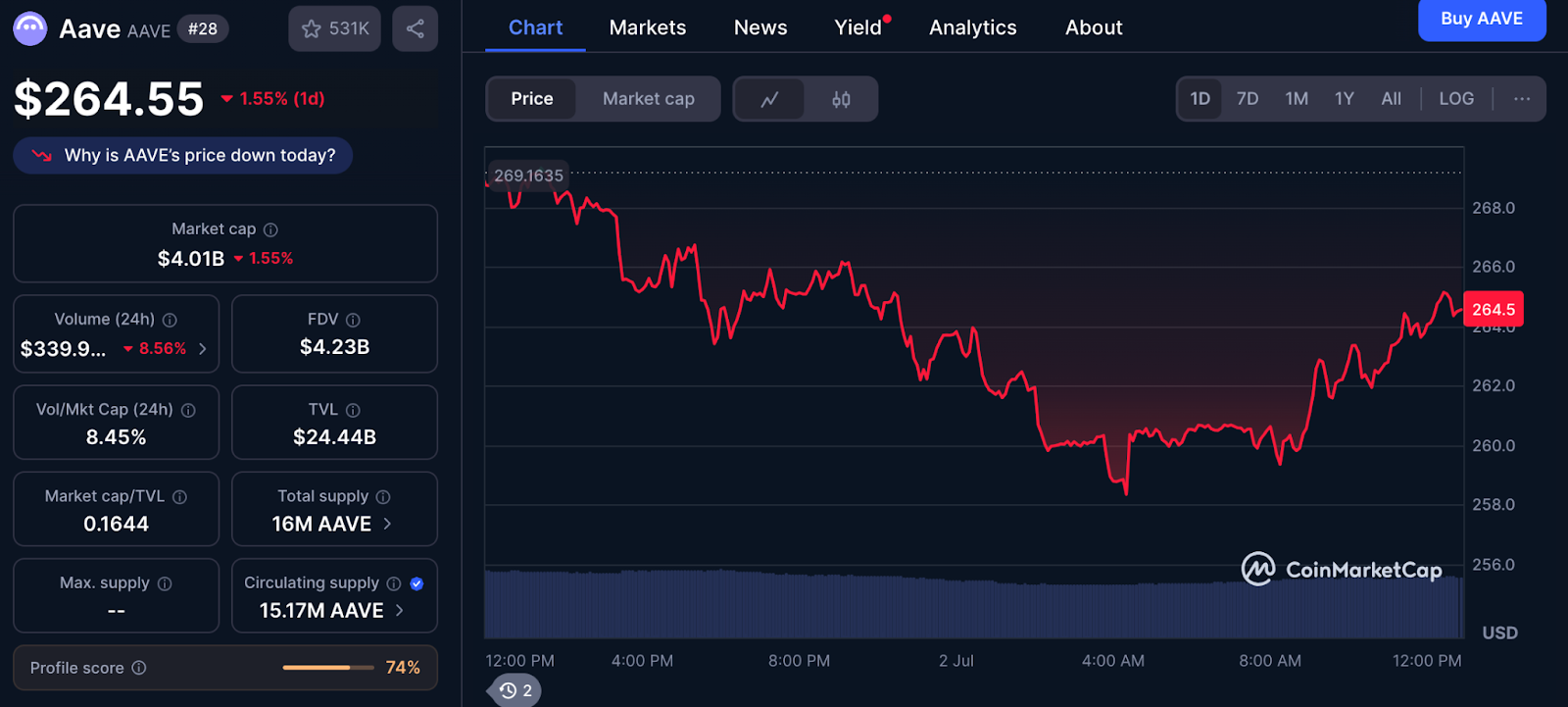Switch to line chart view icon
1568x707 pixels.
[x=769, y=99]
